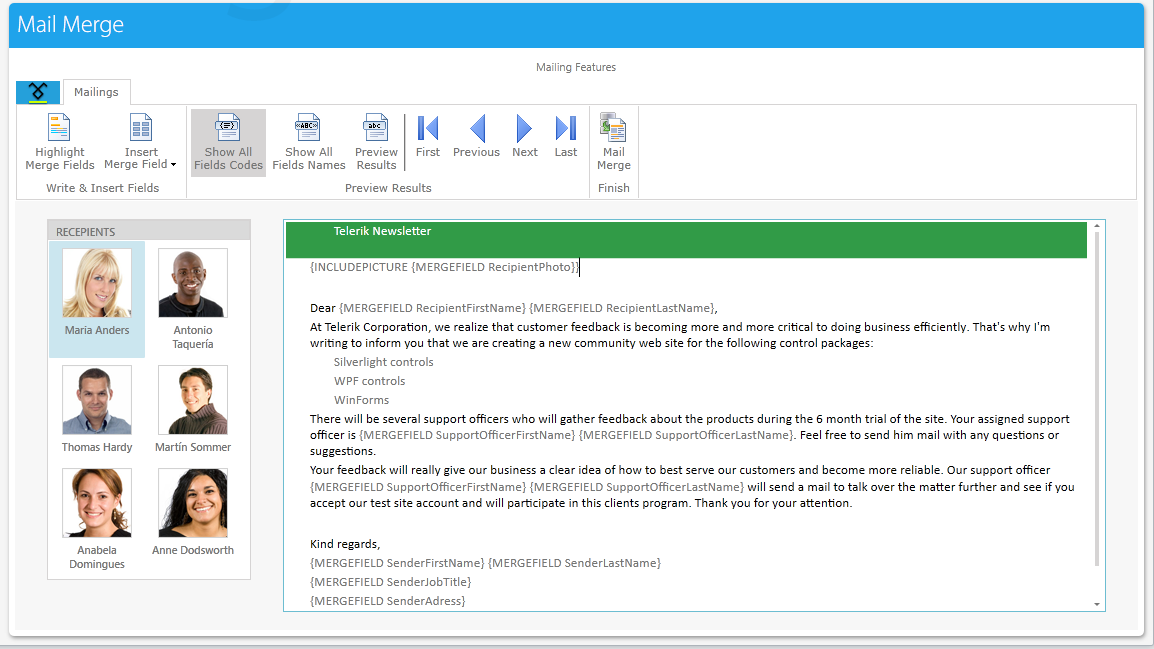Click the RECEPIENTS panel header
The image size is (1154, 649).
tap(149, 231)
